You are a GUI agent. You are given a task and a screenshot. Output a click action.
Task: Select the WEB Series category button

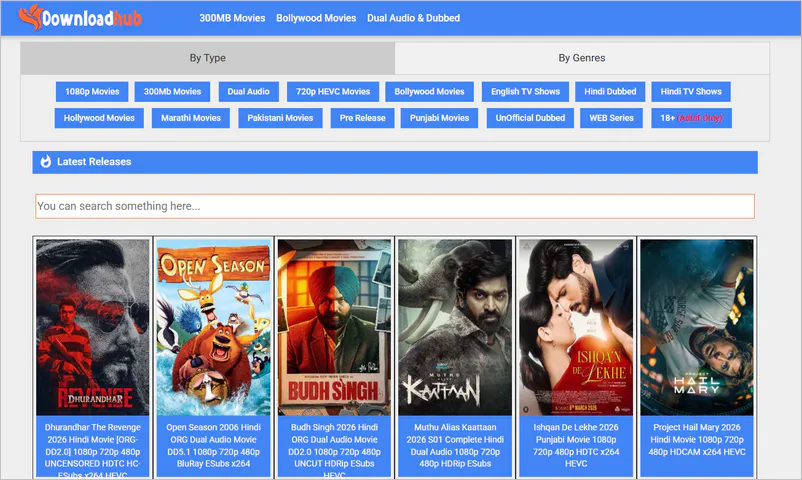click(611, 118)
